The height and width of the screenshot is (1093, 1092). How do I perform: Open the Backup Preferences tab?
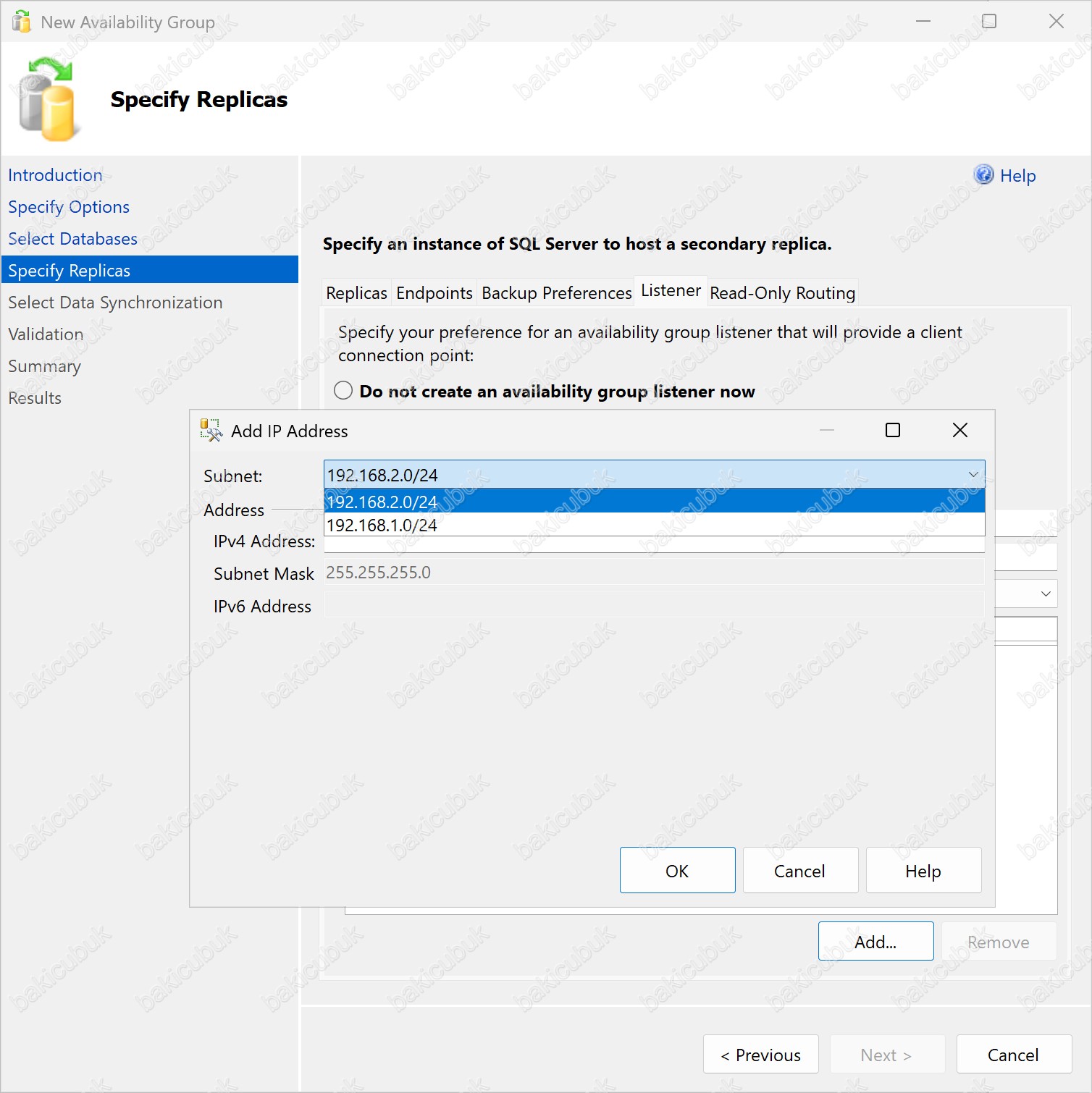pos(556,293)
